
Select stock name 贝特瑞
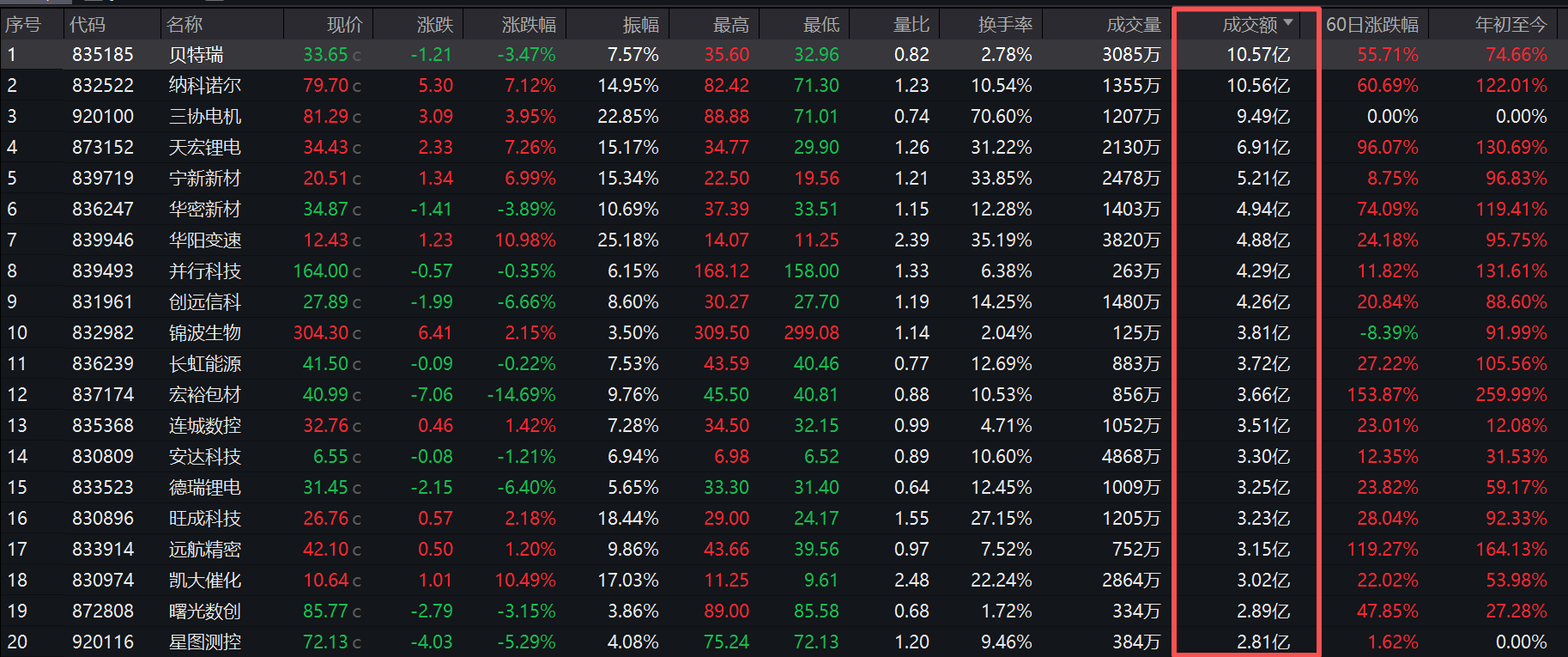pos(196,55)
